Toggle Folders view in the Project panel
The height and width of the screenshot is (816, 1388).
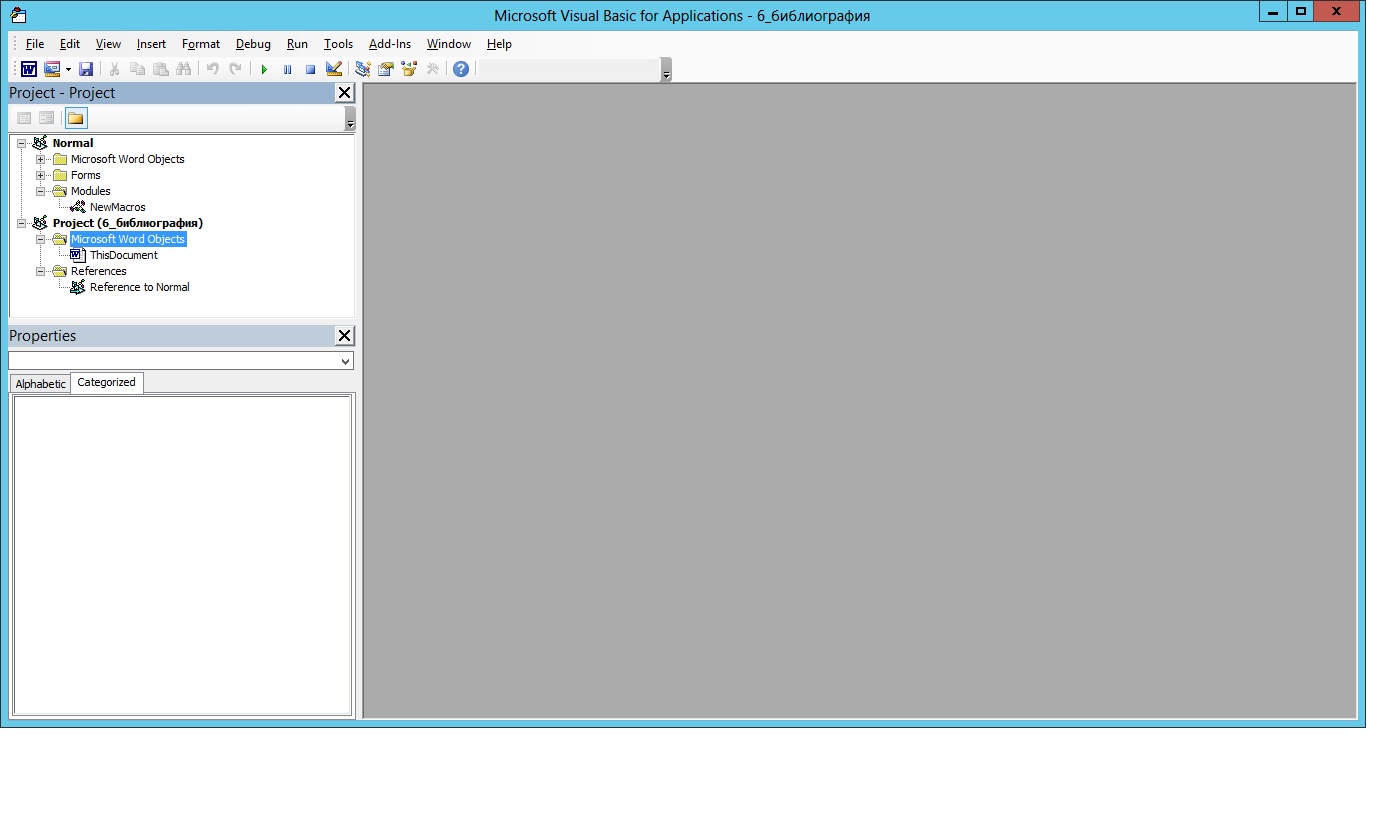tap(76, 118)
